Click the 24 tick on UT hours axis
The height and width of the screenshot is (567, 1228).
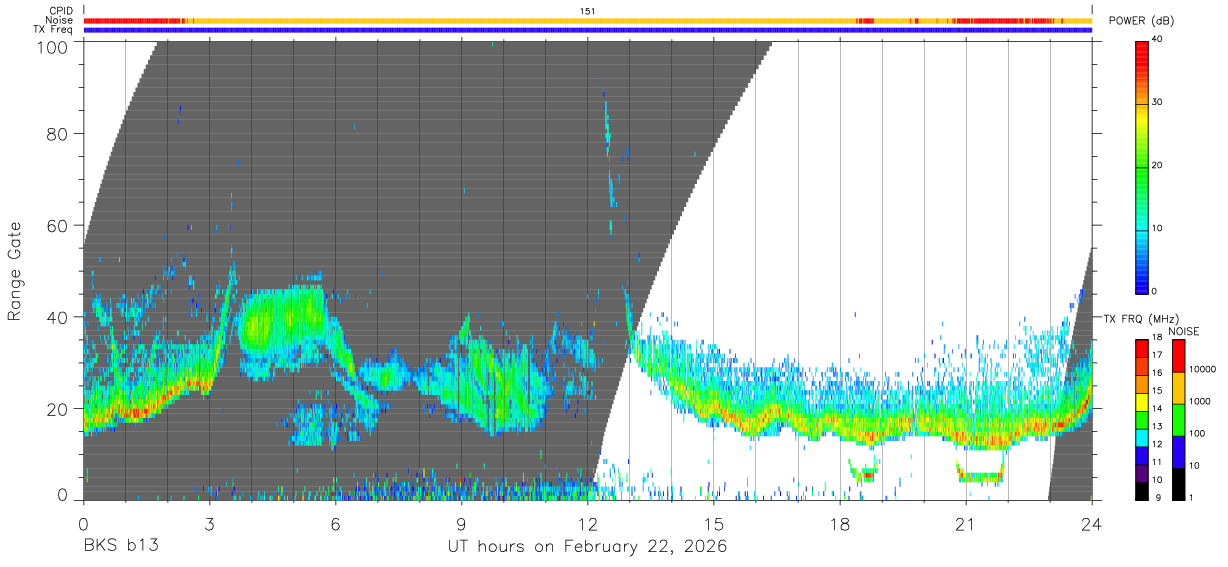[x=1092, y=523]
